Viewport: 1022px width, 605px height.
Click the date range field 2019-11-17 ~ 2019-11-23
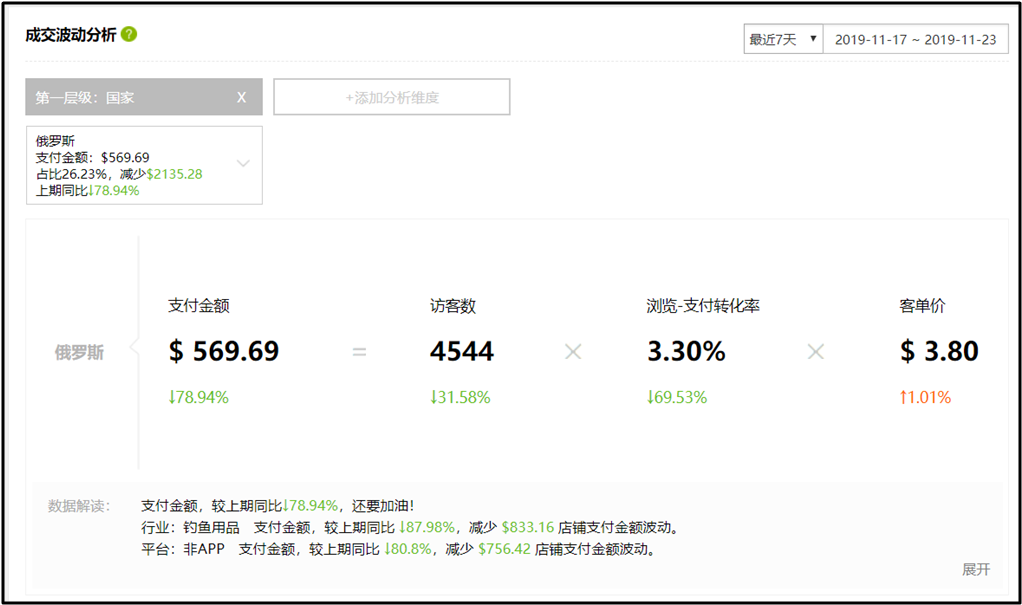[915, 40]
